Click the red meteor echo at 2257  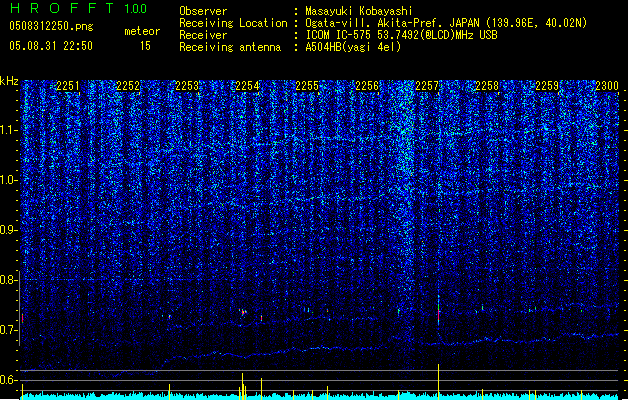click(438, 316)
